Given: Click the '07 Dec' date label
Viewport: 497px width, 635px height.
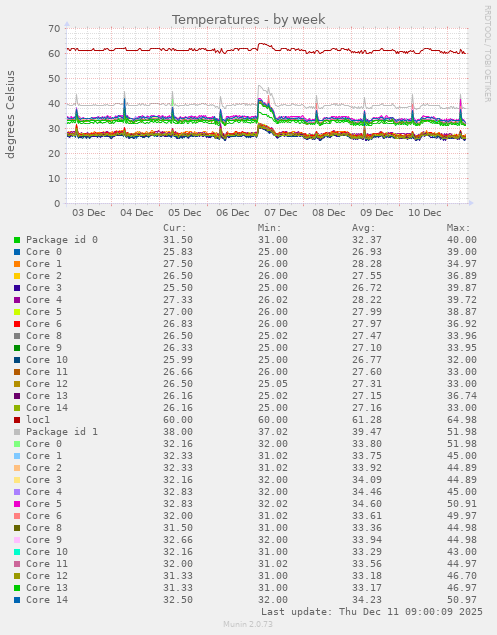Looking at the screenshot, I should 281,213.
